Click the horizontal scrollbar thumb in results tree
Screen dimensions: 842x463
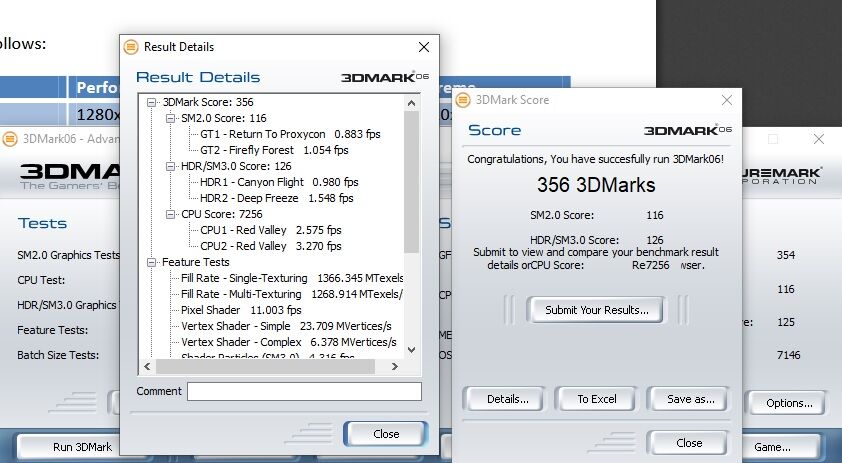click(x=265, y=366)
